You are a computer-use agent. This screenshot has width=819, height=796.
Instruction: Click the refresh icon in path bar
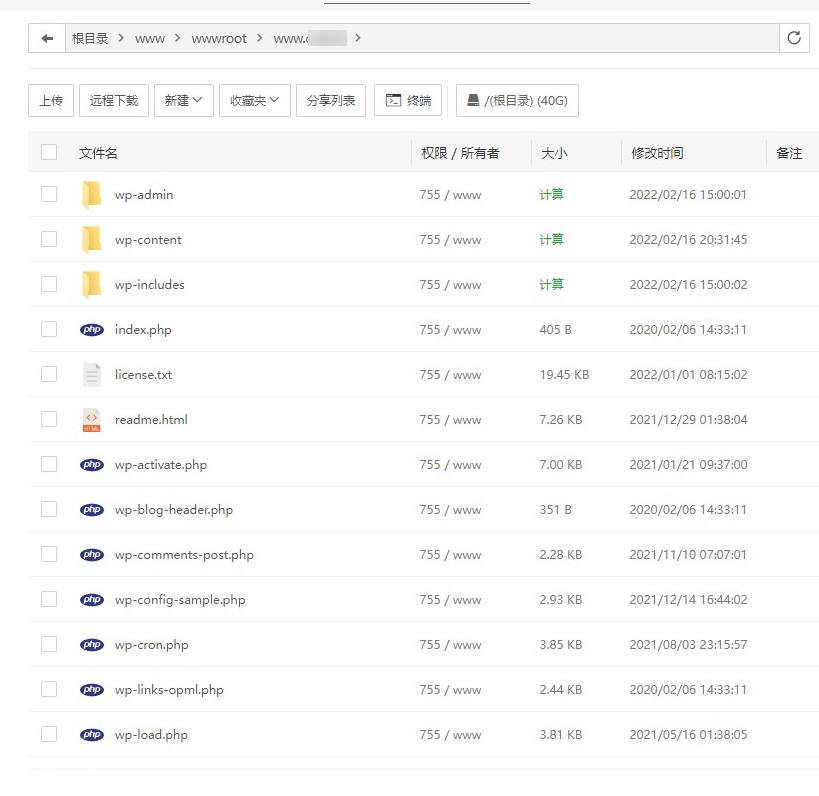[x=794, y=38]
